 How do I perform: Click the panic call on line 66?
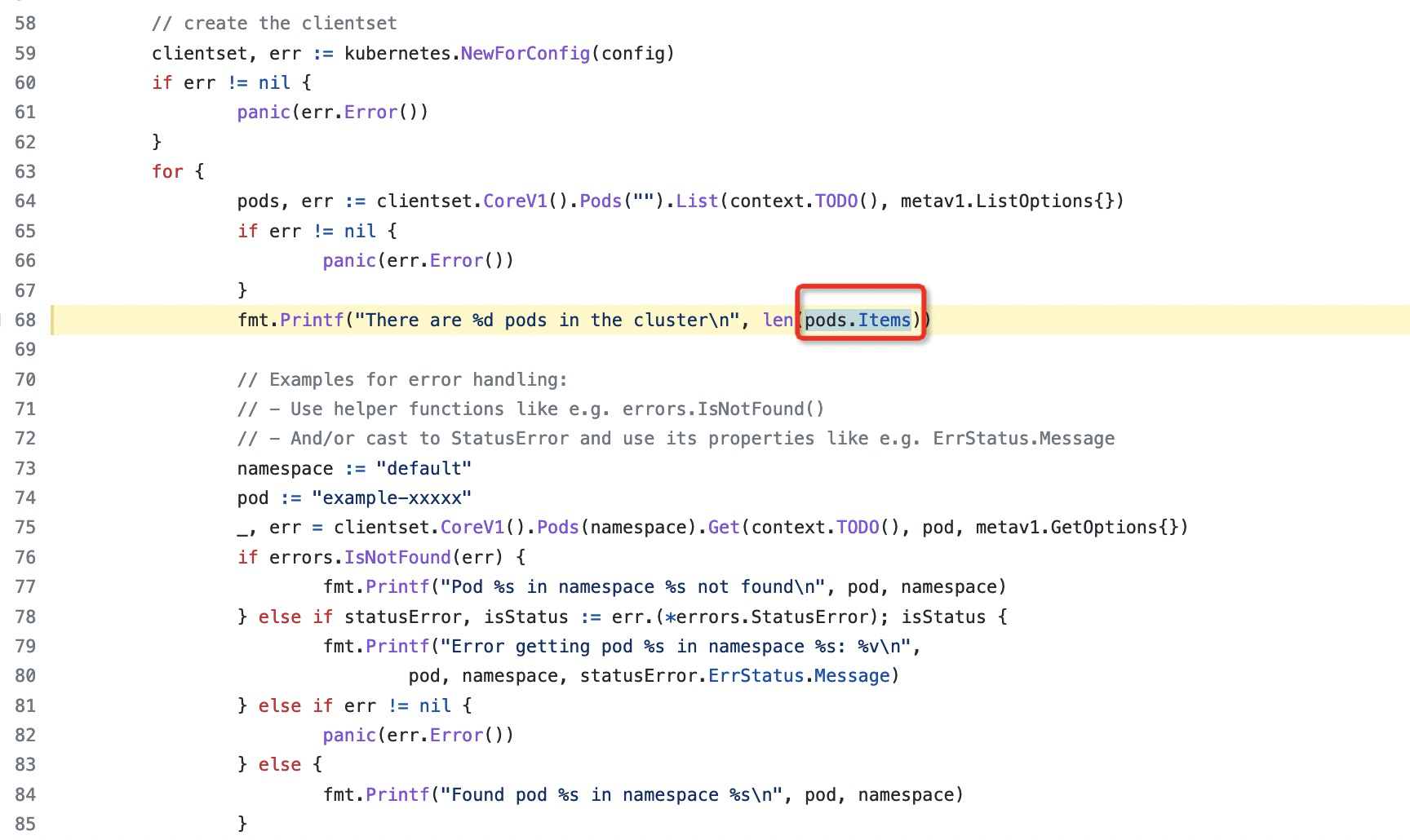click(349, 260)
